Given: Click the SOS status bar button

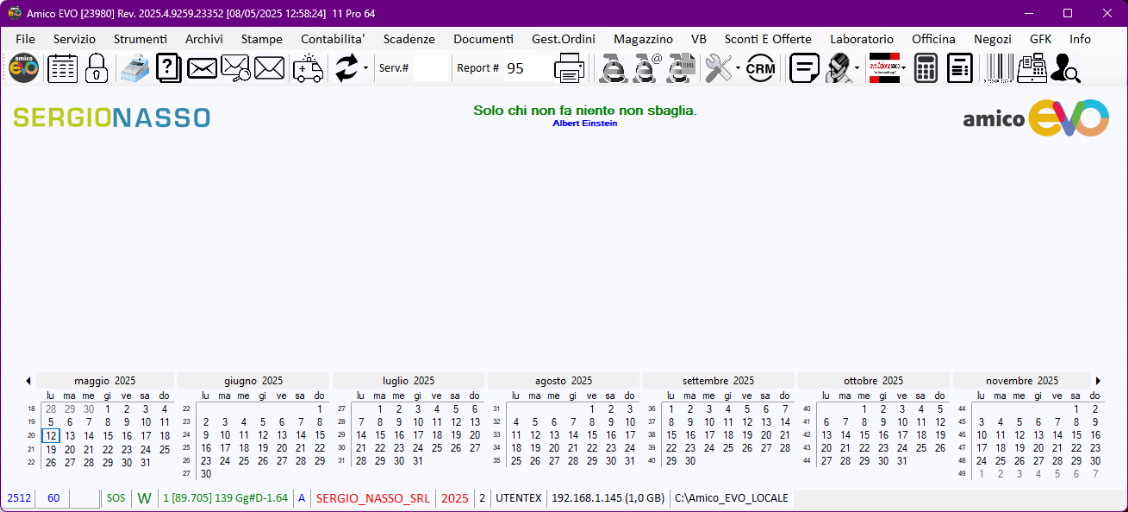Looking at the screenshot, I should (x=116, y=498).
